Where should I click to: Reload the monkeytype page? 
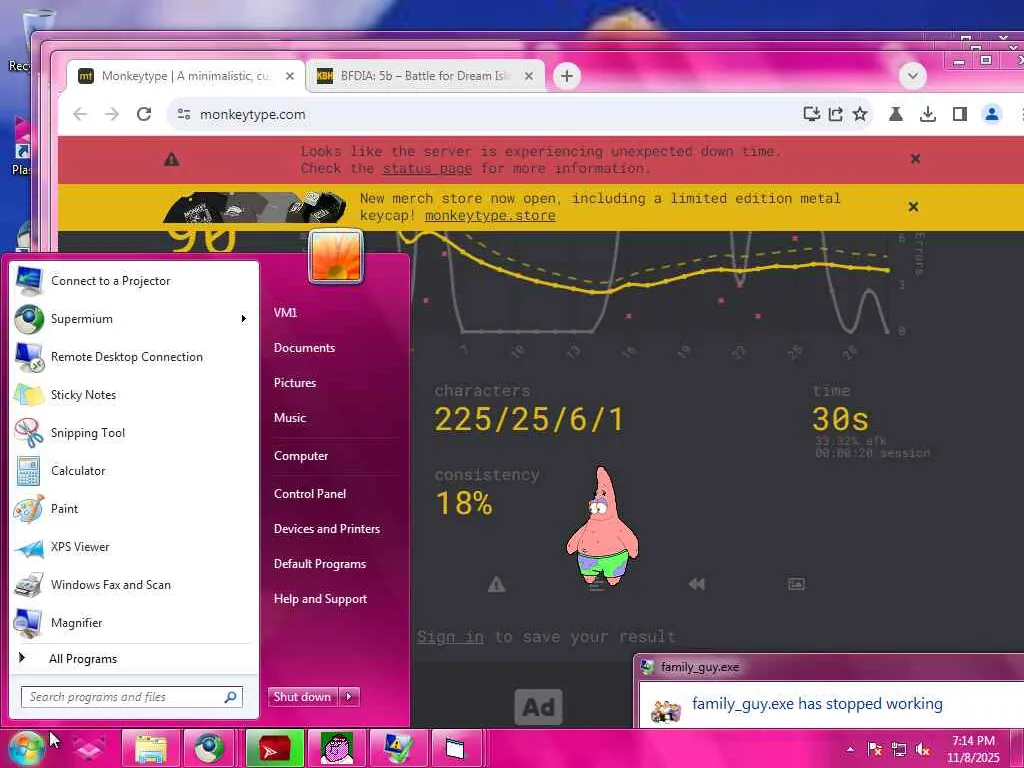click(x=144, y=114)
